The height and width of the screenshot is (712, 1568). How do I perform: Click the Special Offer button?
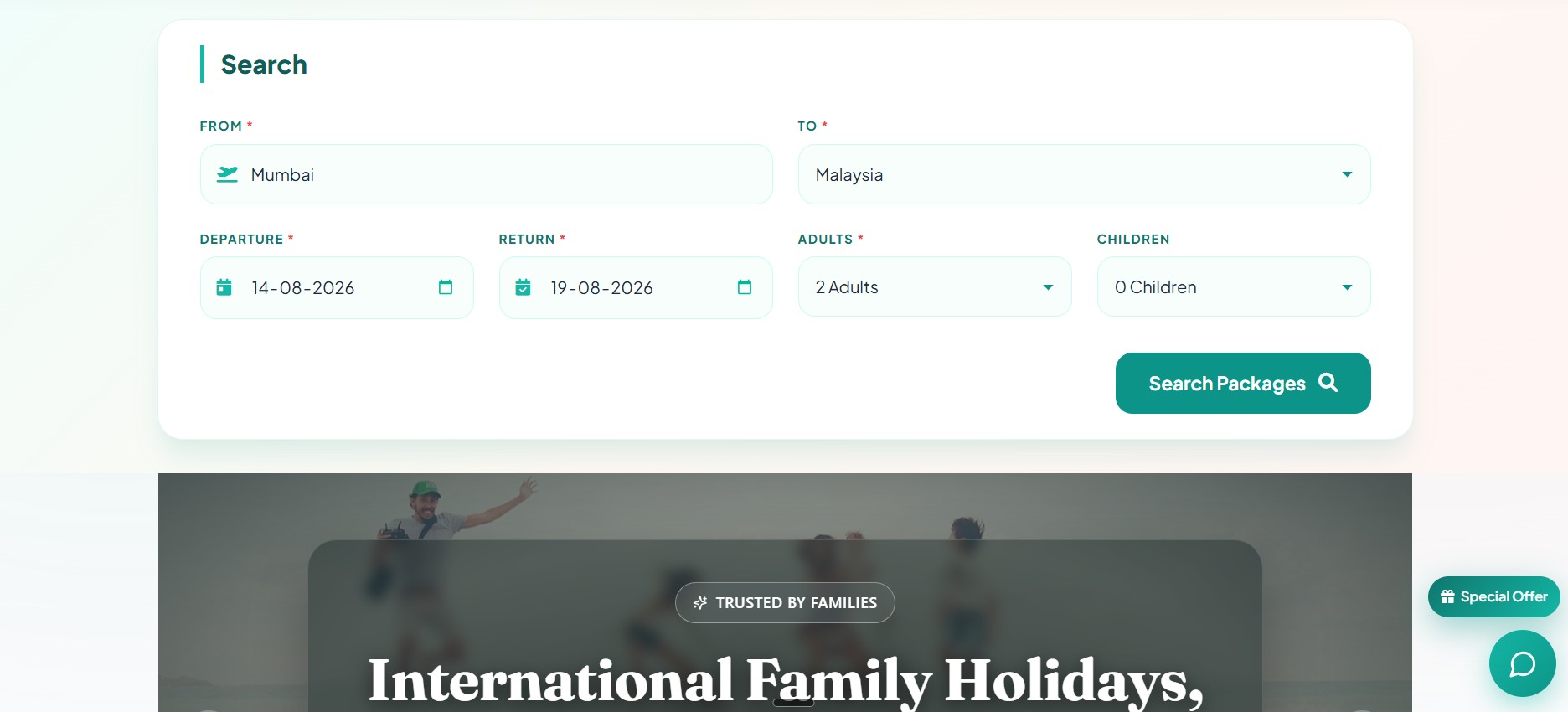[x=1493, y=596]
